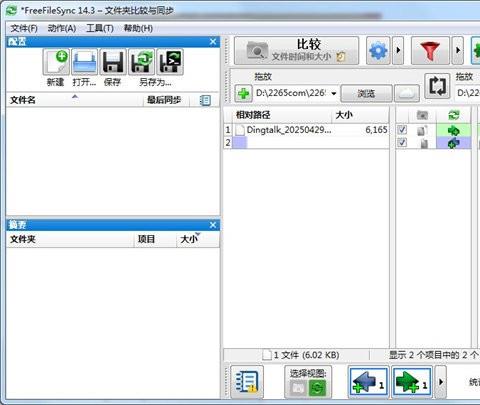Add folder pair with green plus icon

click(x=243, y=93)
